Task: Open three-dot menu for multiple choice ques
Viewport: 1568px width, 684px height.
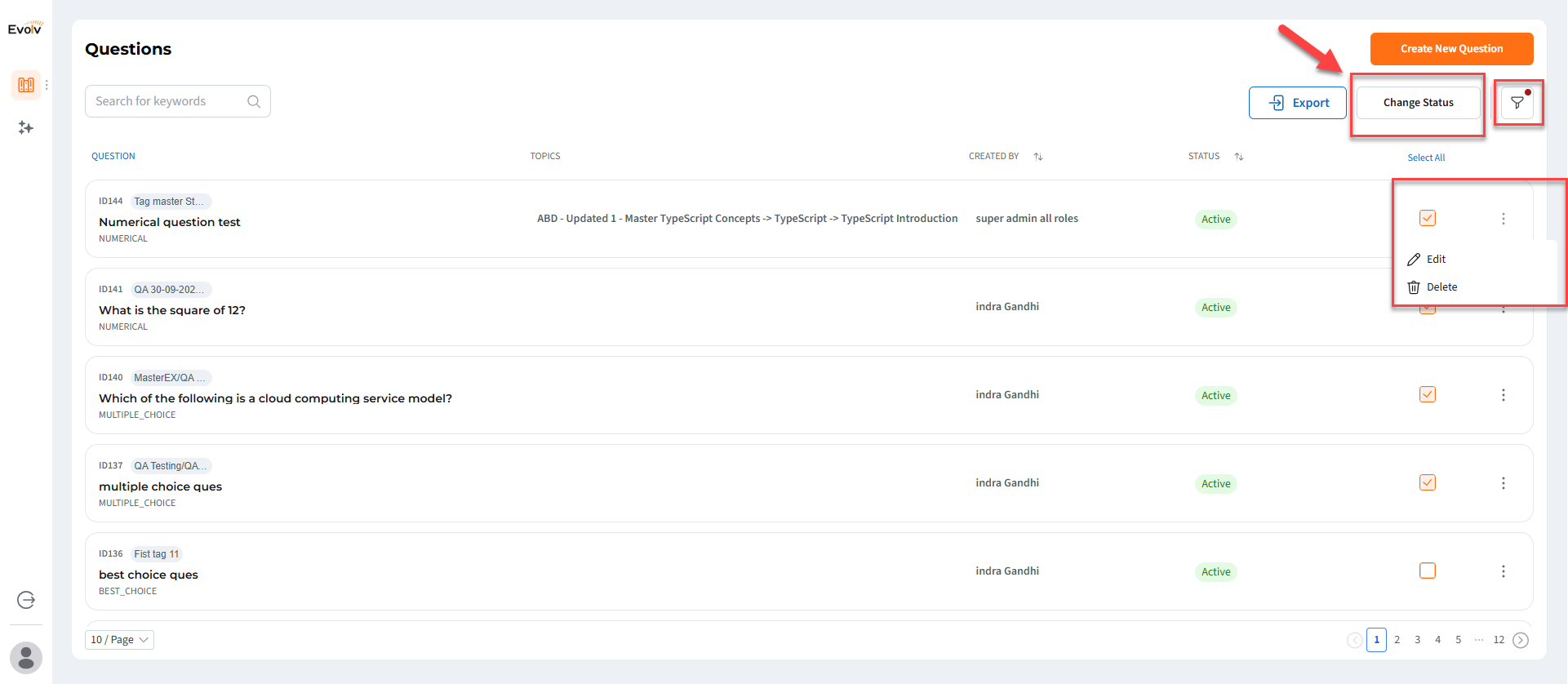Action: pyautogui.click(x=1504, y=483)
